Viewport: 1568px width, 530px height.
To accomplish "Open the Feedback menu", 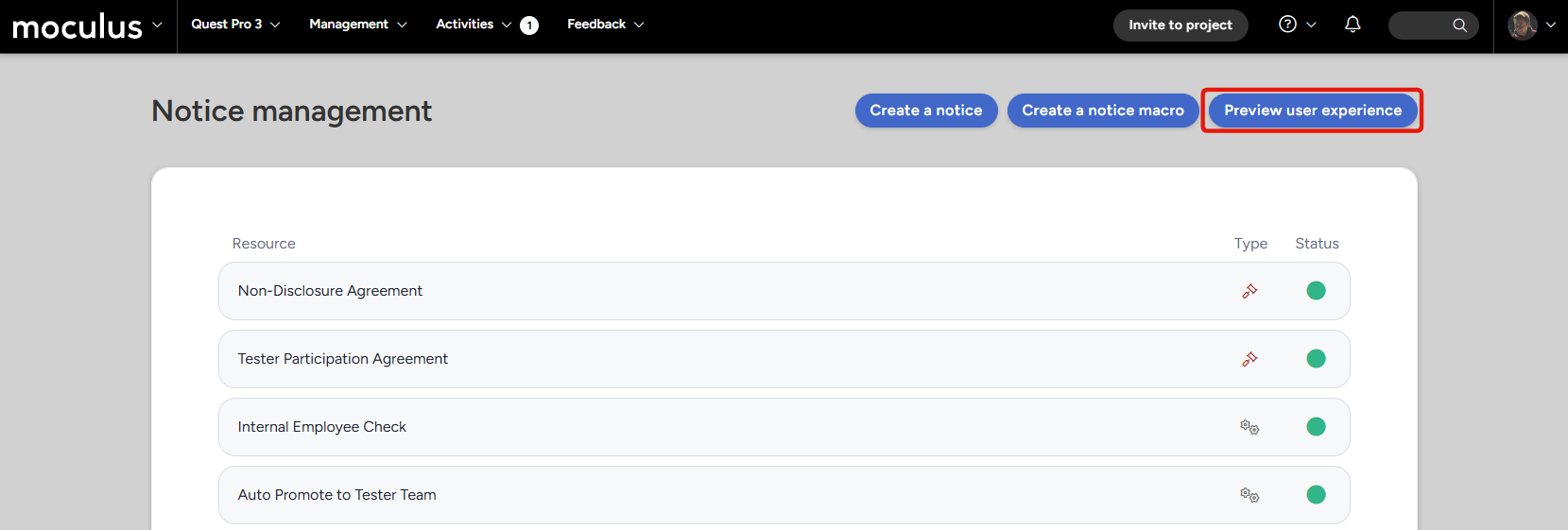I will [x=605, y=25].
